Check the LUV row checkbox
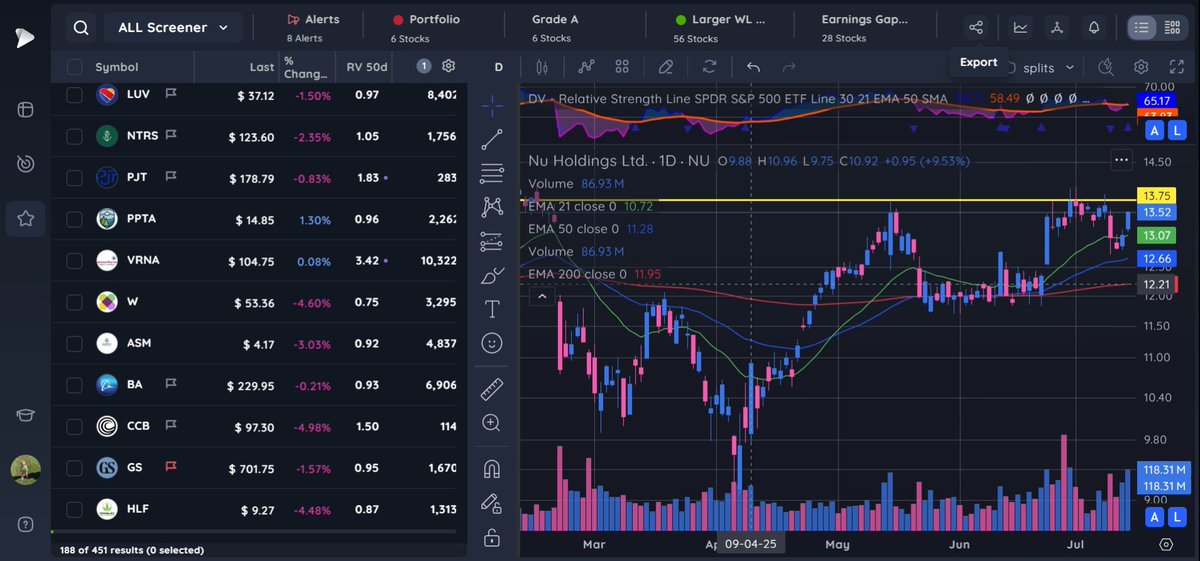1200x561 pixels. tap(75, 94)
